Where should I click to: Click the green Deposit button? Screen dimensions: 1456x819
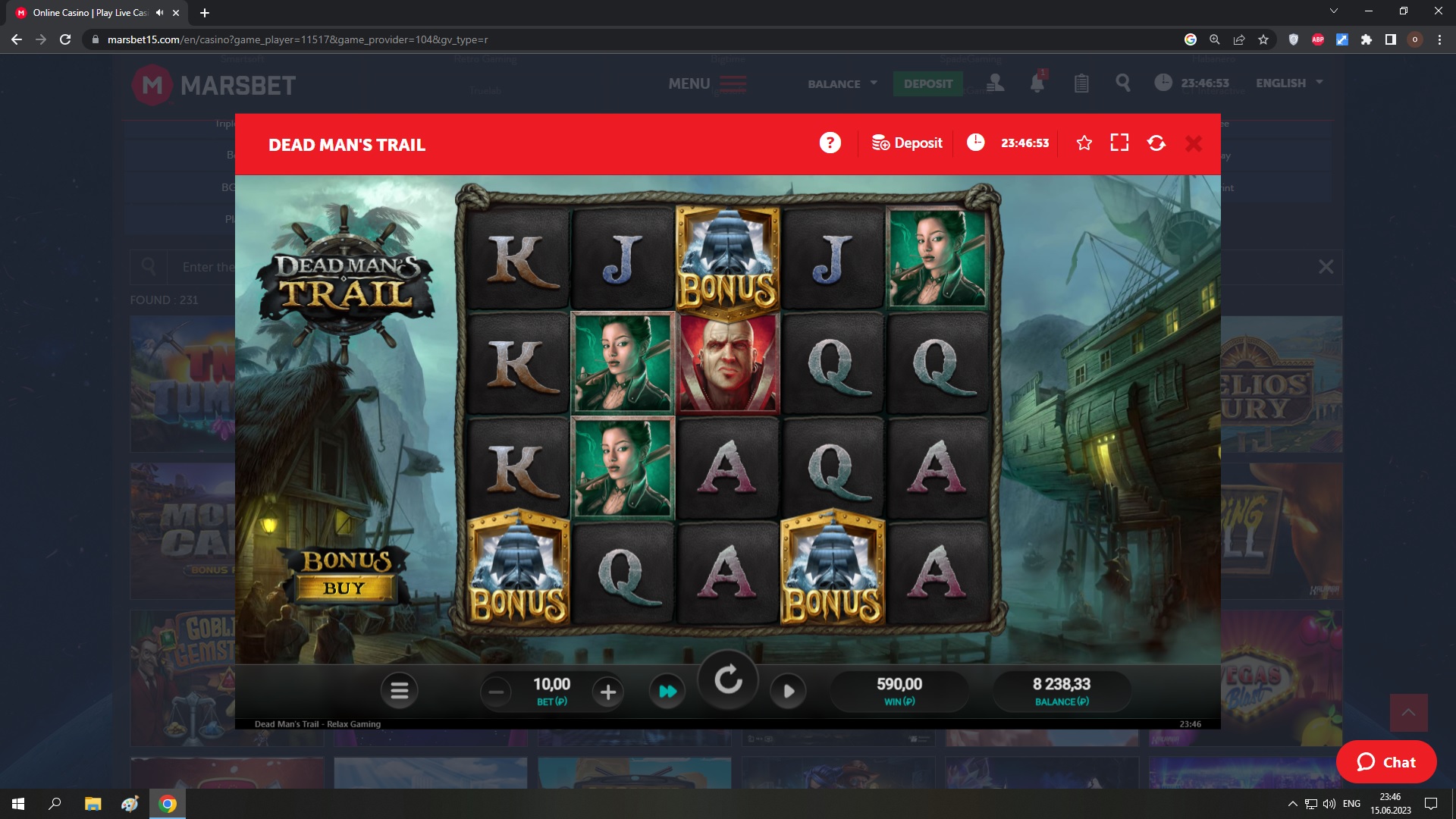coord(927,83)
